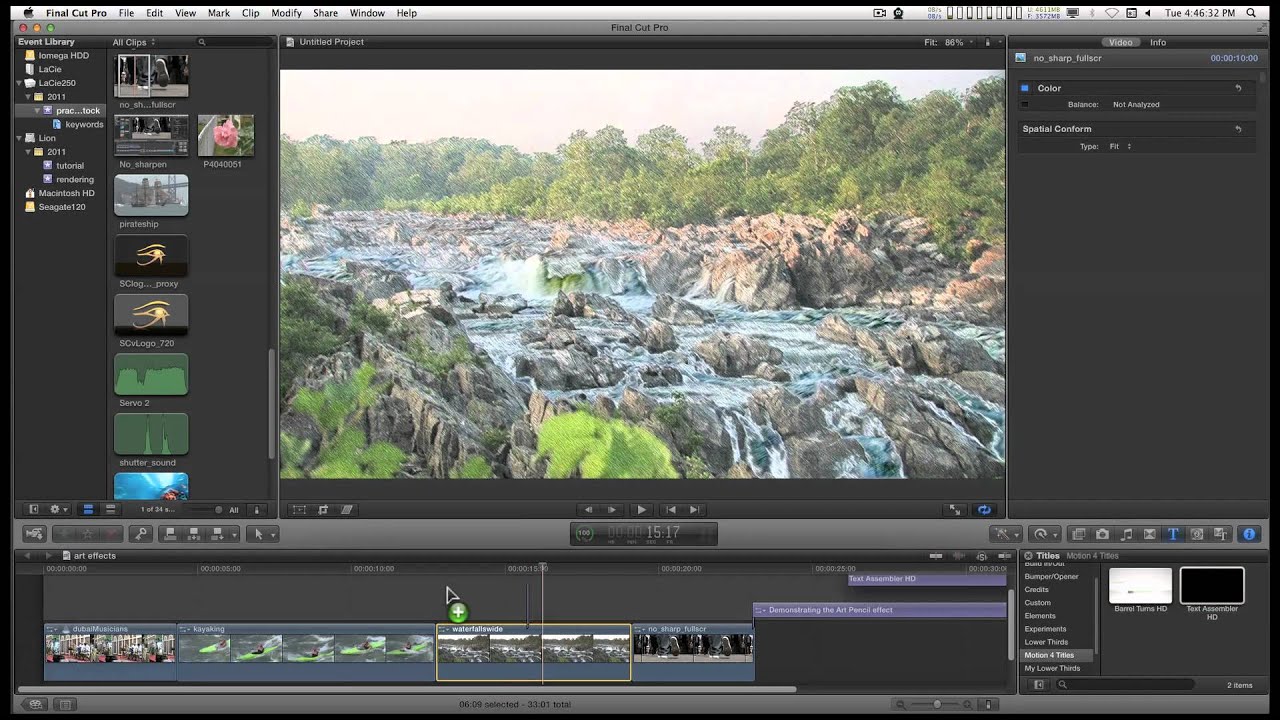Screen dimensions: 1280x720
Task: Open the Spatial Conform Type dropdown
Action: [1120, 147]
